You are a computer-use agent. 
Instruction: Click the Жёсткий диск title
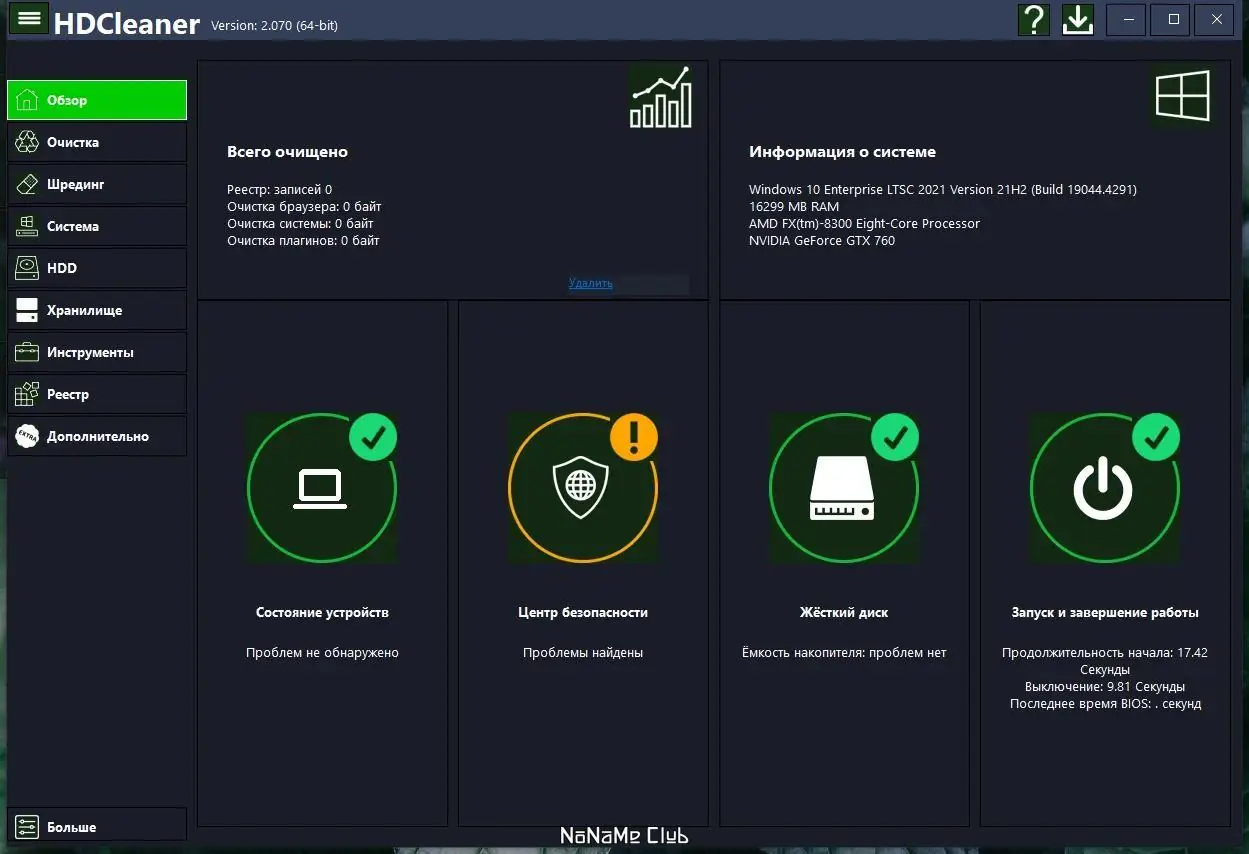point(844,612)
